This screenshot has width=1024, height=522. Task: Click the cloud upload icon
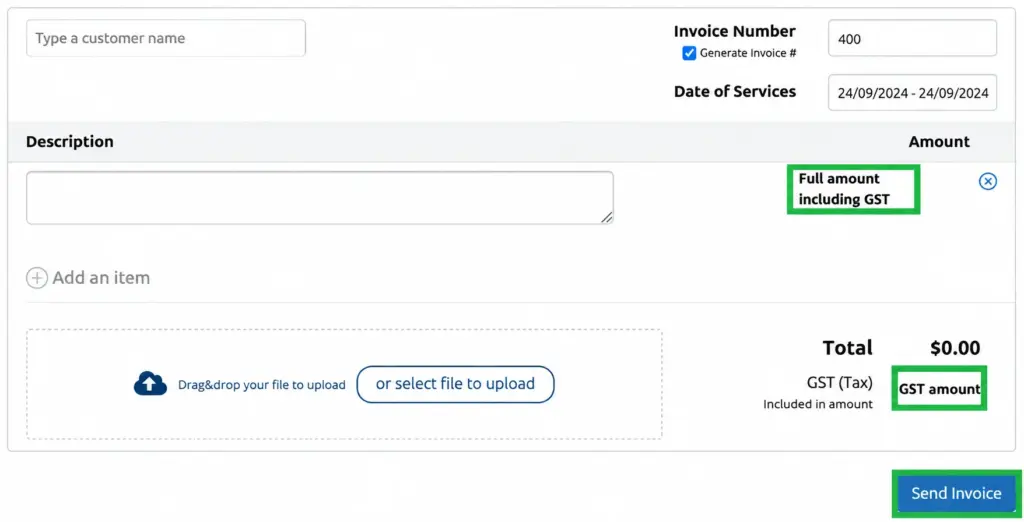click(150, 383)
